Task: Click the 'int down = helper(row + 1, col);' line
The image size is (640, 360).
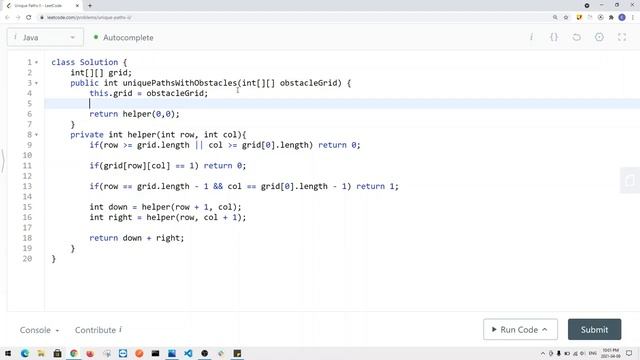Action: click(165, 207)
